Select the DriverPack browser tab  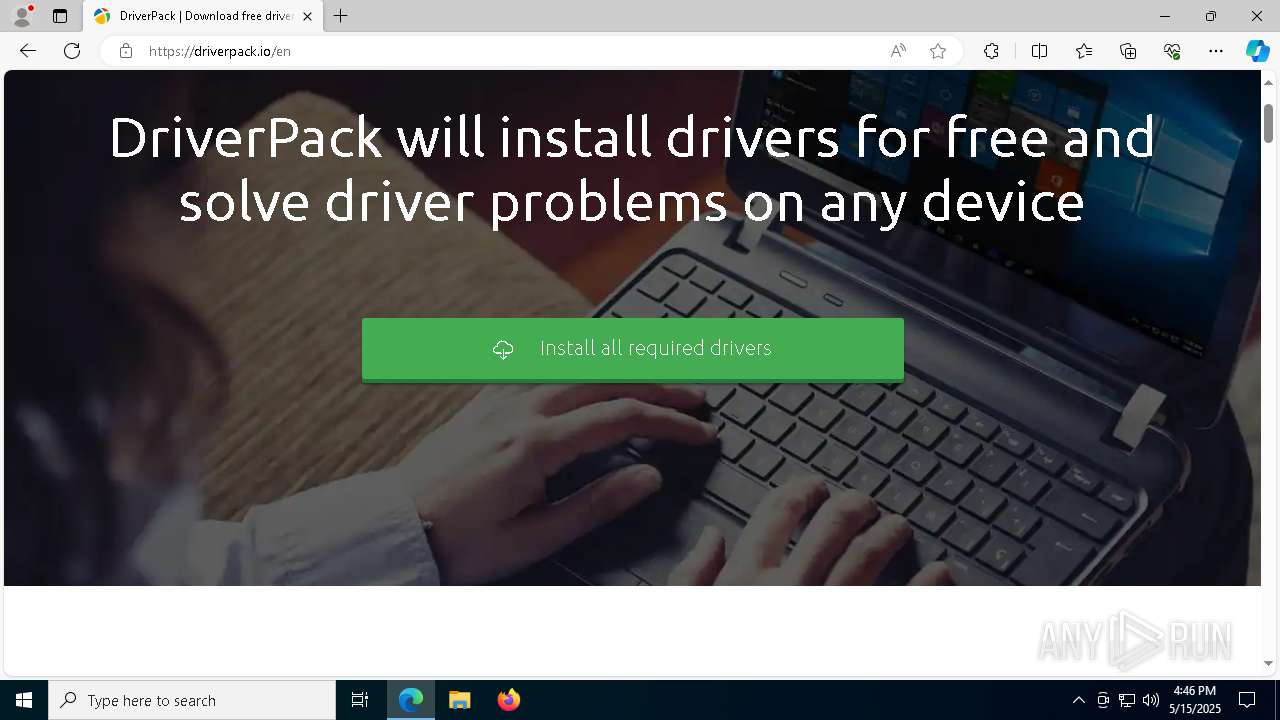(202, 16)
